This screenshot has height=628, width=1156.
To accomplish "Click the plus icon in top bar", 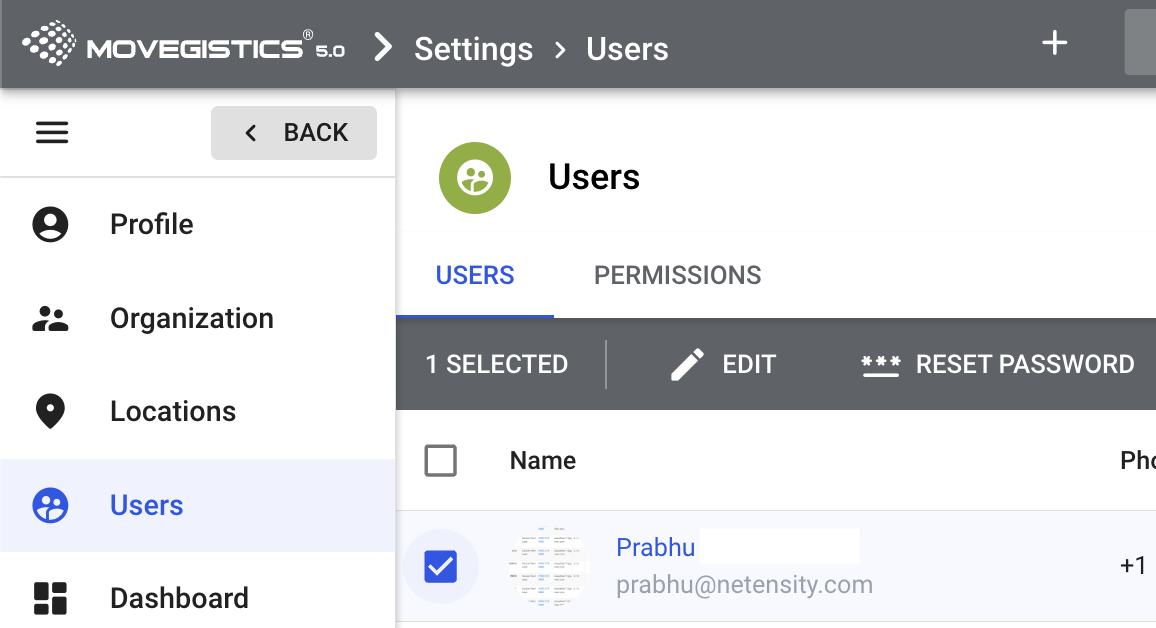I will (x=1055, y=43).
